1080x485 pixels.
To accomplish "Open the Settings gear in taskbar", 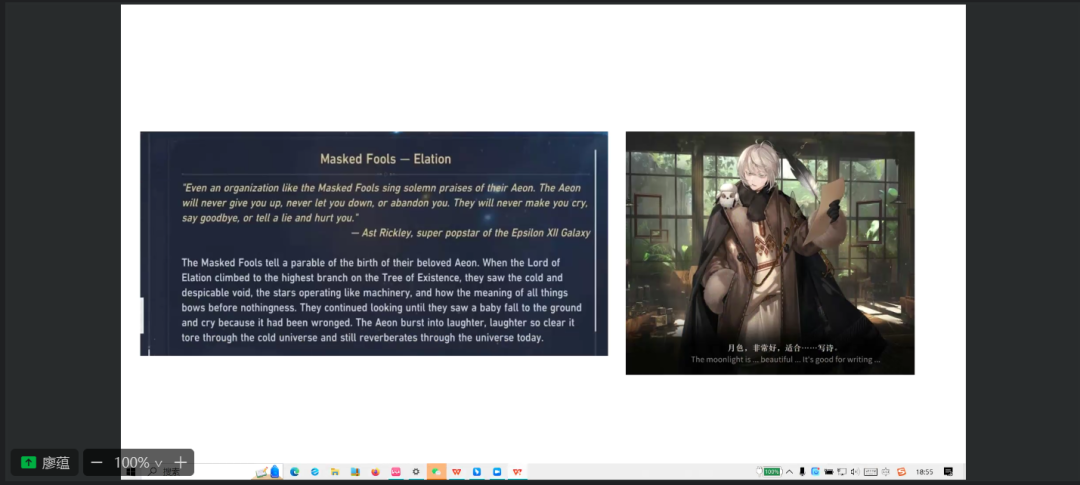I will coord(416,472).
